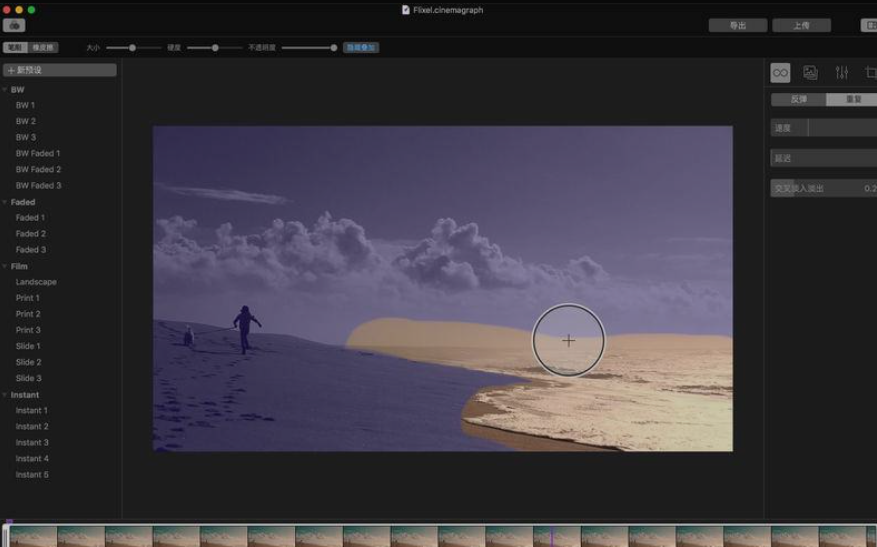Apply the Slide 2 preset
The width and height of the screenshot is (877, 547).
(29, 362)
